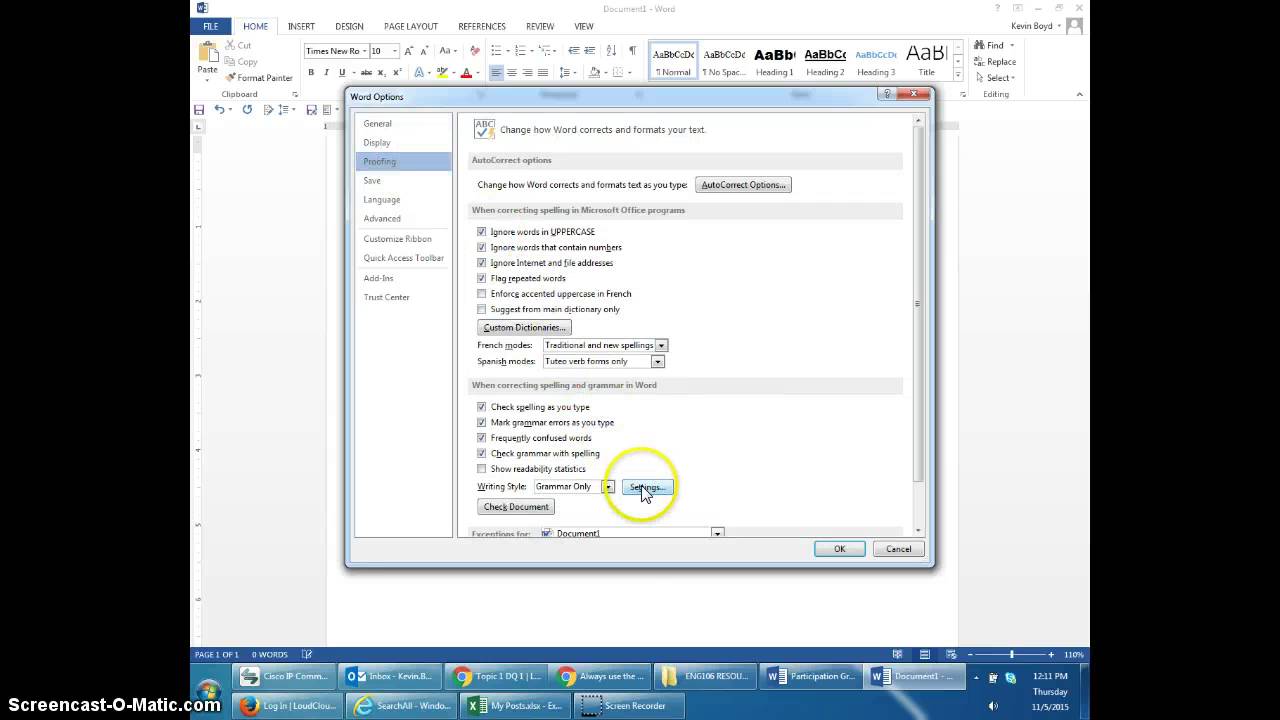The image size is (1280, 720).
Task: Open the French modes dropdown
Action: 661,345
